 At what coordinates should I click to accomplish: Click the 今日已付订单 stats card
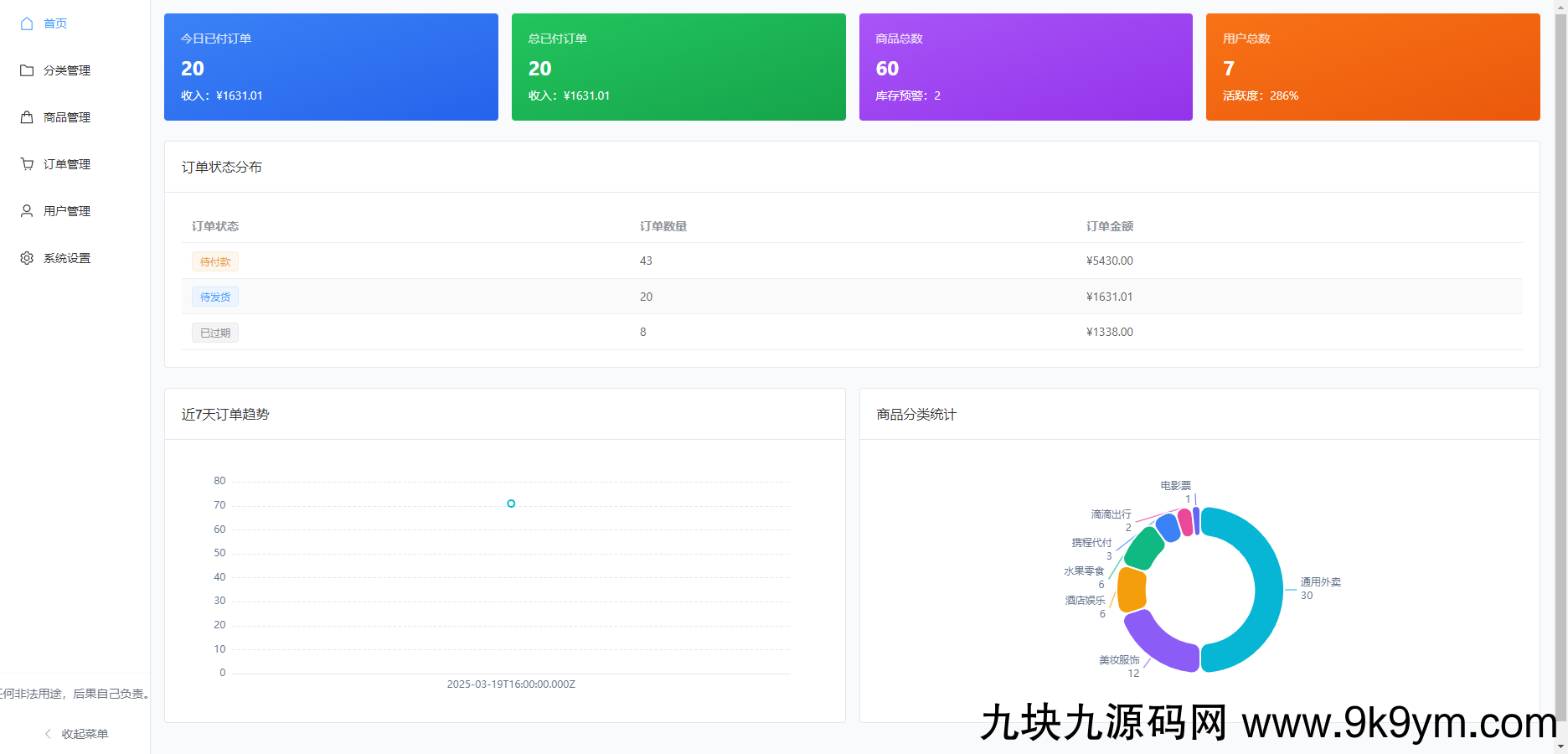[331, 66]
